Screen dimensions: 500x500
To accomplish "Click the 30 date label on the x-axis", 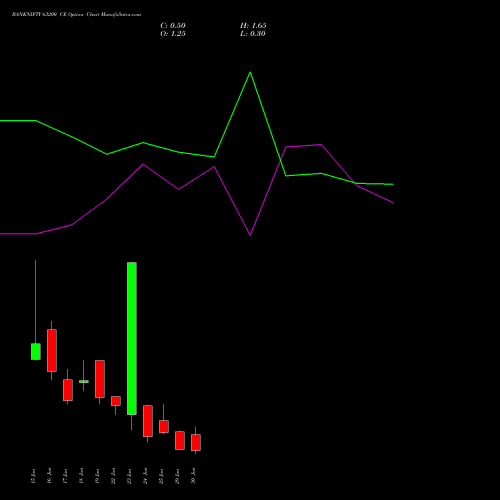I will 193,476.
